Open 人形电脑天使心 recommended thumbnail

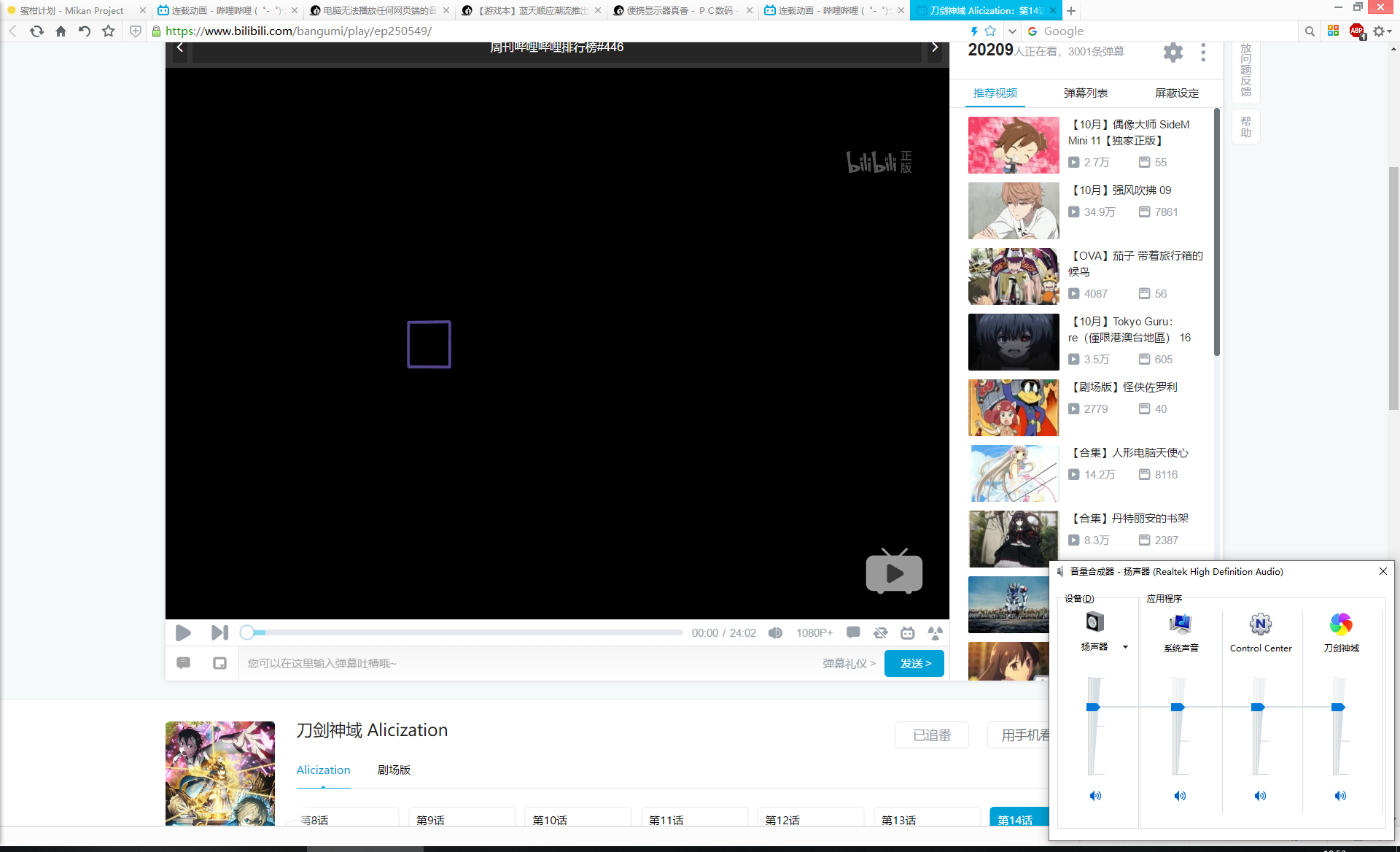(1014, 473)
